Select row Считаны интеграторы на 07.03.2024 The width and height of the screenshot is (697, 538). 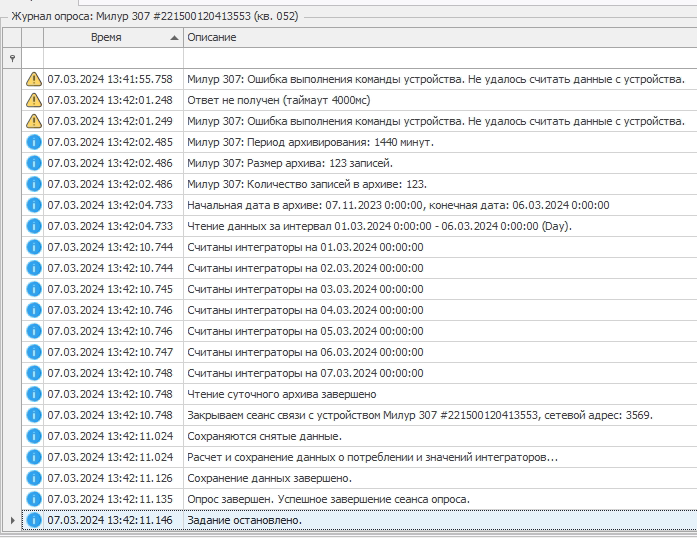click(x=305, y=373)
